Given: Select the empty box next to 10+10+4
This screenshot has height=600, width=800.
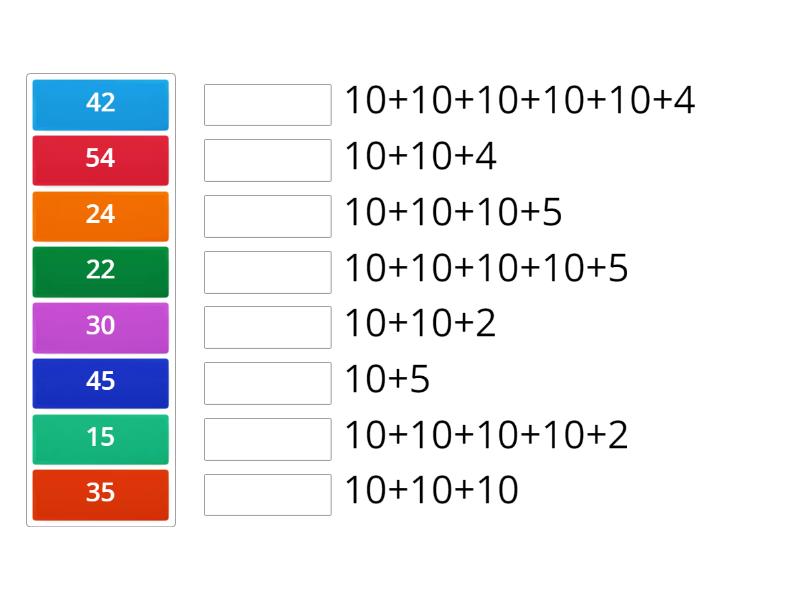Looking at the screenshot, I should click(x=267, y=160).
